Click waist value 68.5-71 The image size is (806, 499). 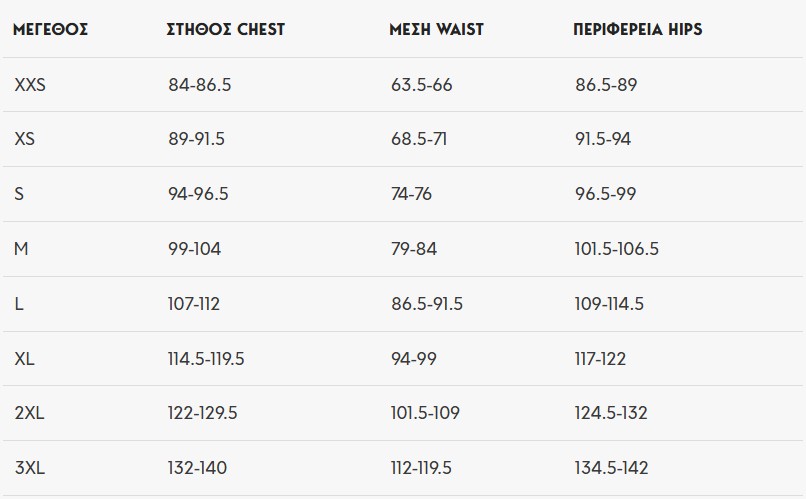pos(419,139)
